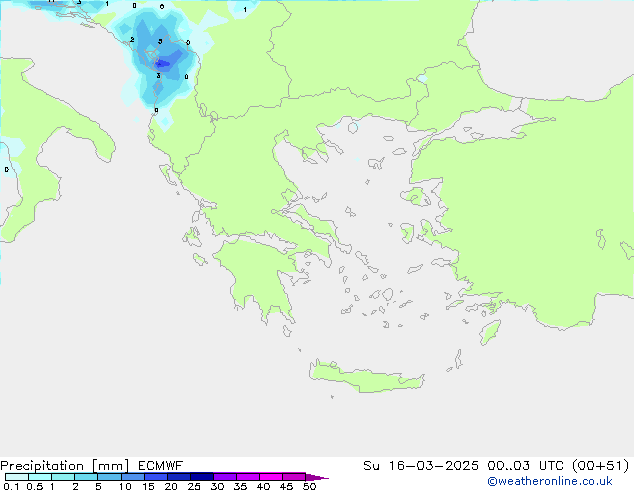Click the date "16-03-2025" text
The height and width of the screenshot is (490, 634).
[x=433, y=466]
